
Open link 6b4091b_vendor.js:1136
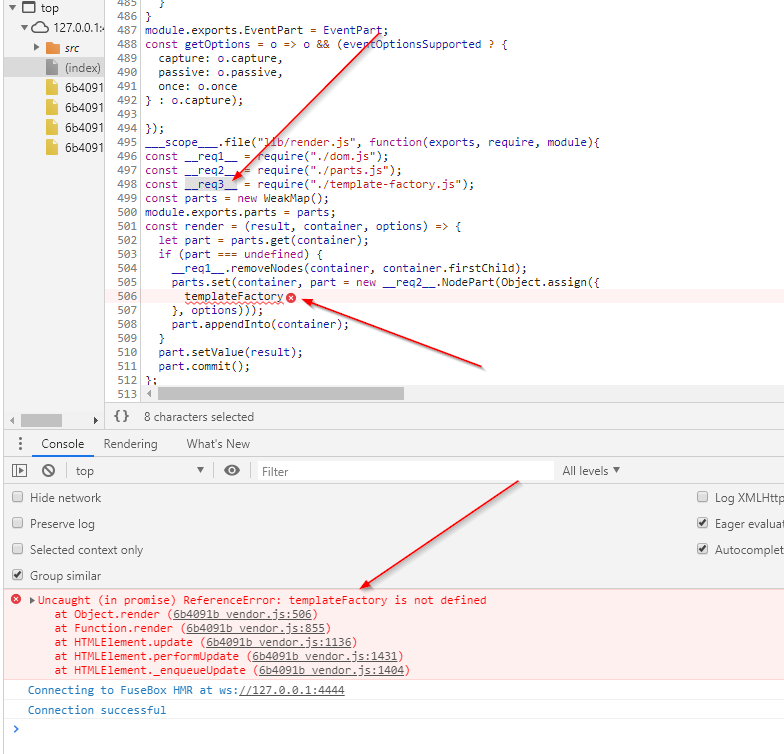point(278,642)
